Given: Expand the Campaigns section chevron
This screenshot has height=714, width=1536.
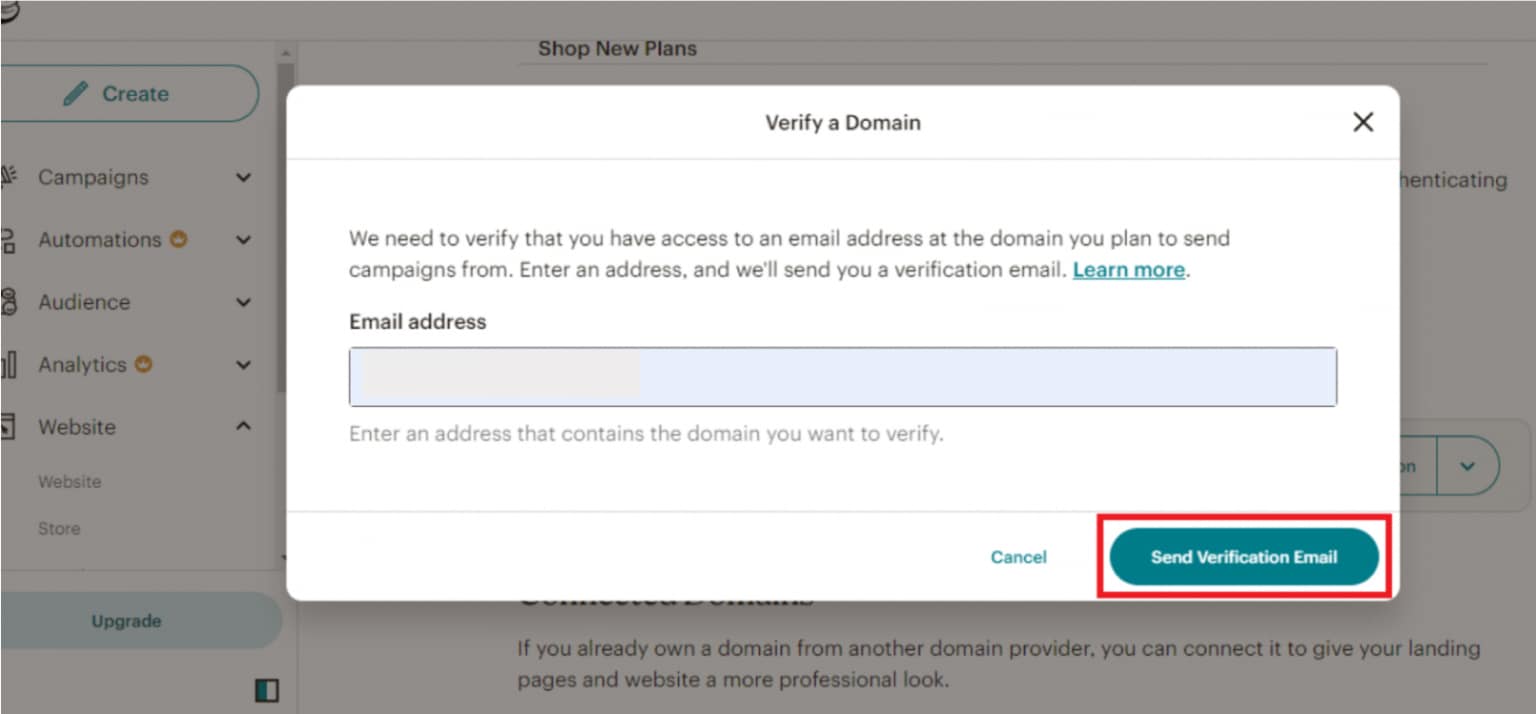Looking at the screenshot, I should 242,177.
